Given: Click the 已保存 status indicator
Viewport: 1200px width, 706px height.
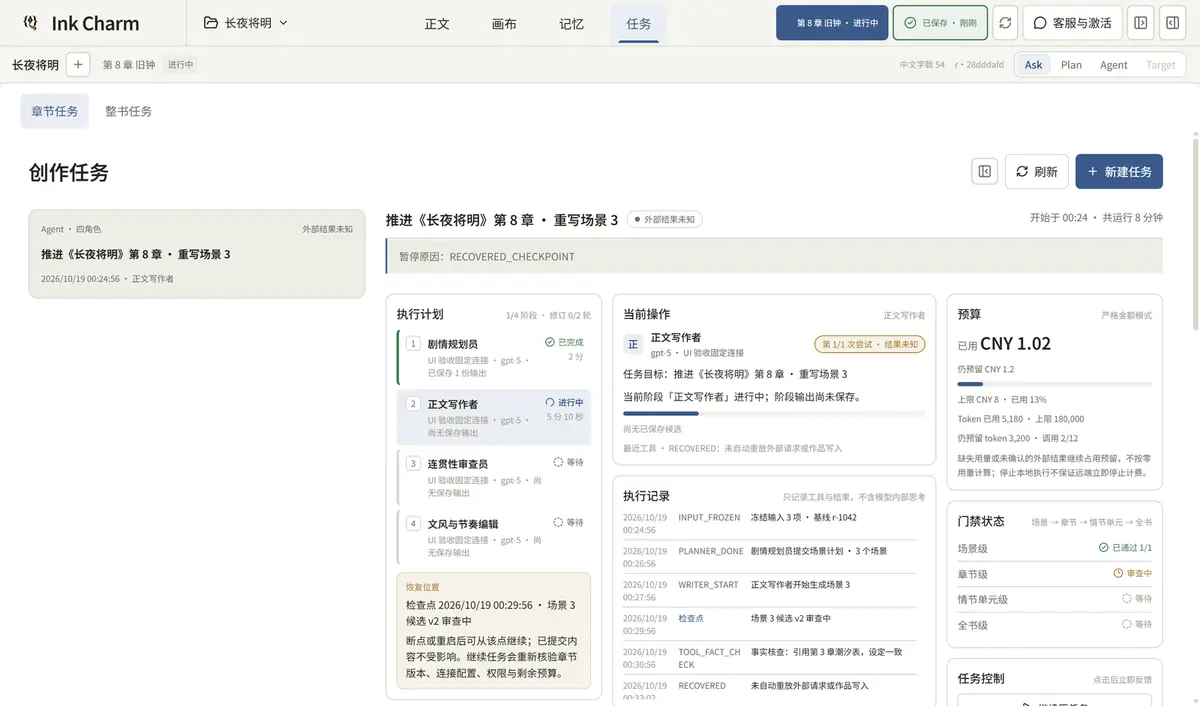Looking at the screenshot, I should 940,23.
